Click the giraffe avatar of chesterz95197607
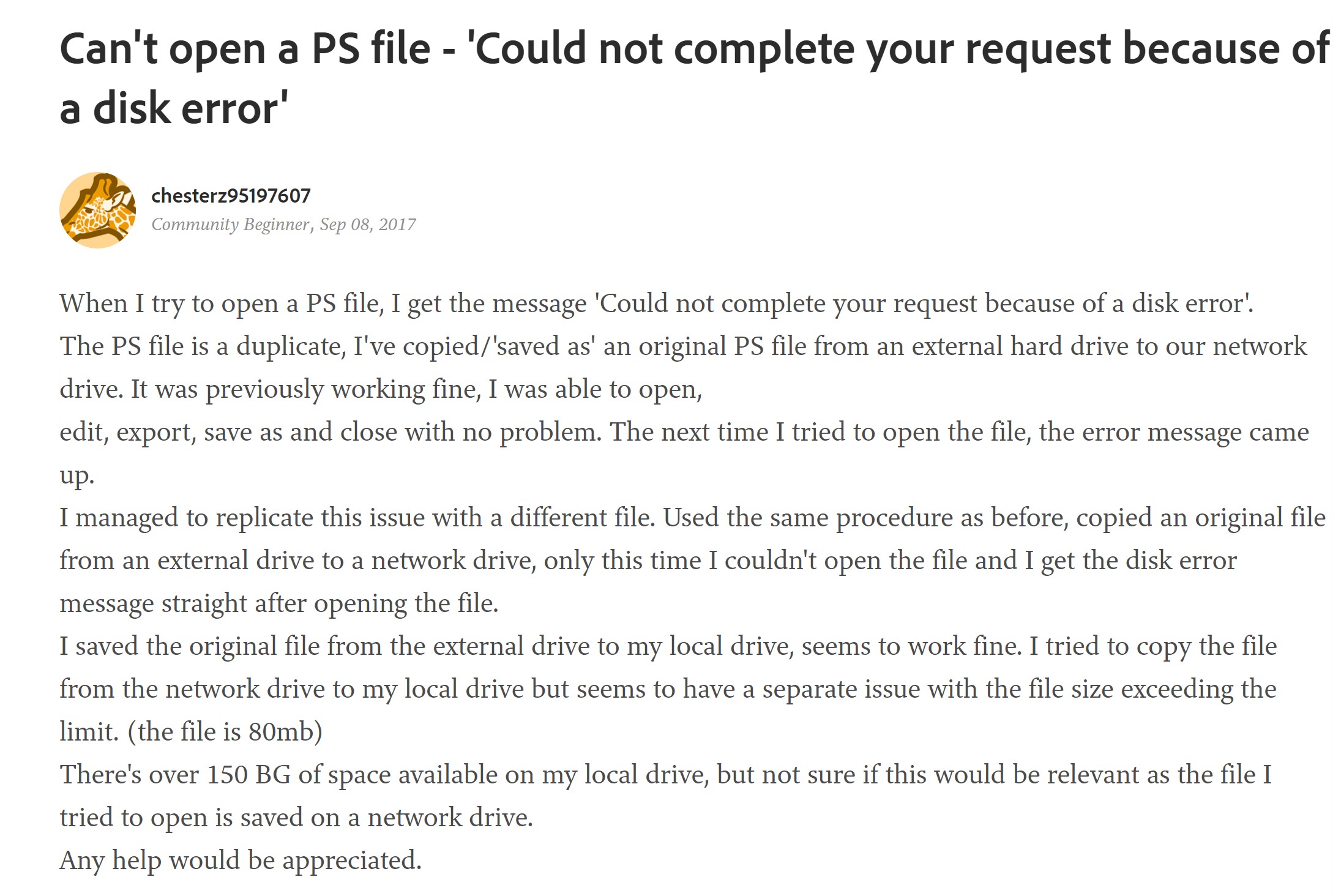This screenshot has height=896, width=1341. click(97, 211)
